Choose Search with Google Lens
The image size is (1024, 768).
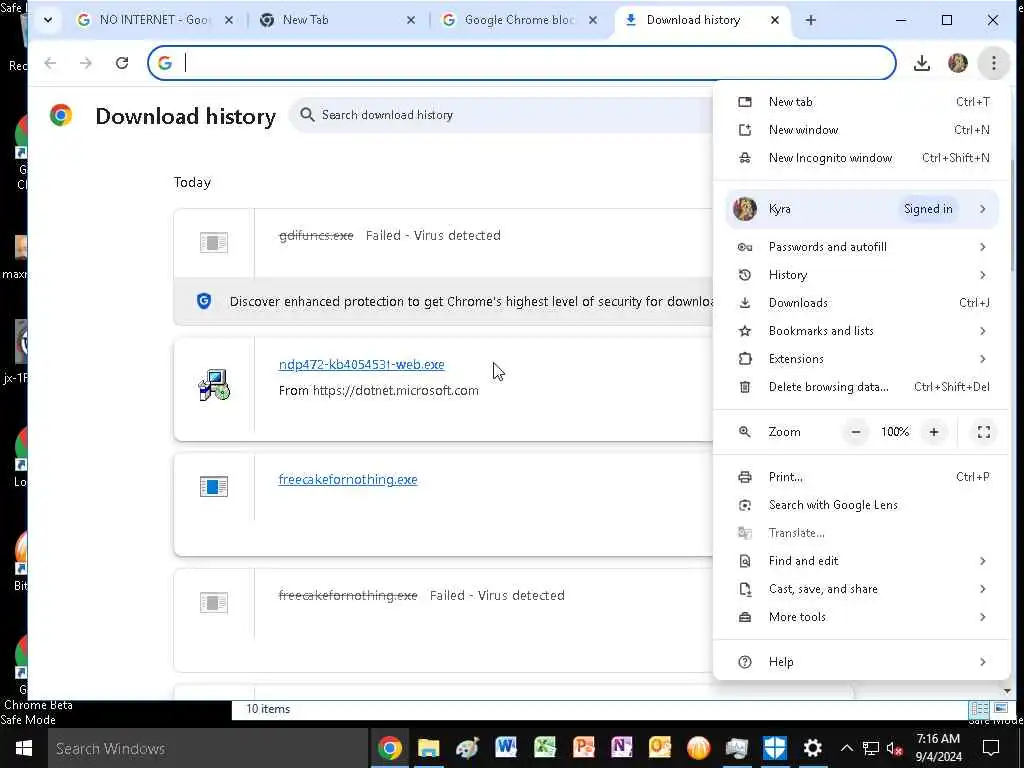[862, 505]
